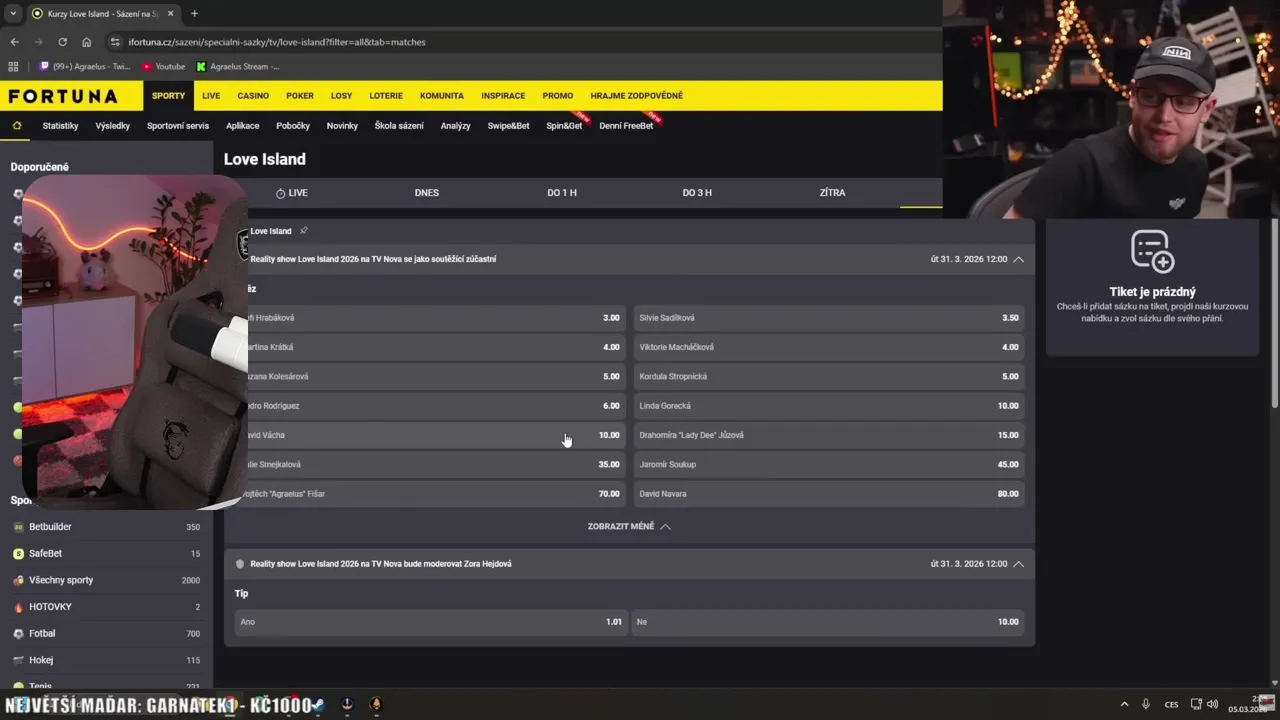Collapse the Zora Hejdová moderator market chevron
The width and height of the screenshot is (1280, 720).
1018,564
